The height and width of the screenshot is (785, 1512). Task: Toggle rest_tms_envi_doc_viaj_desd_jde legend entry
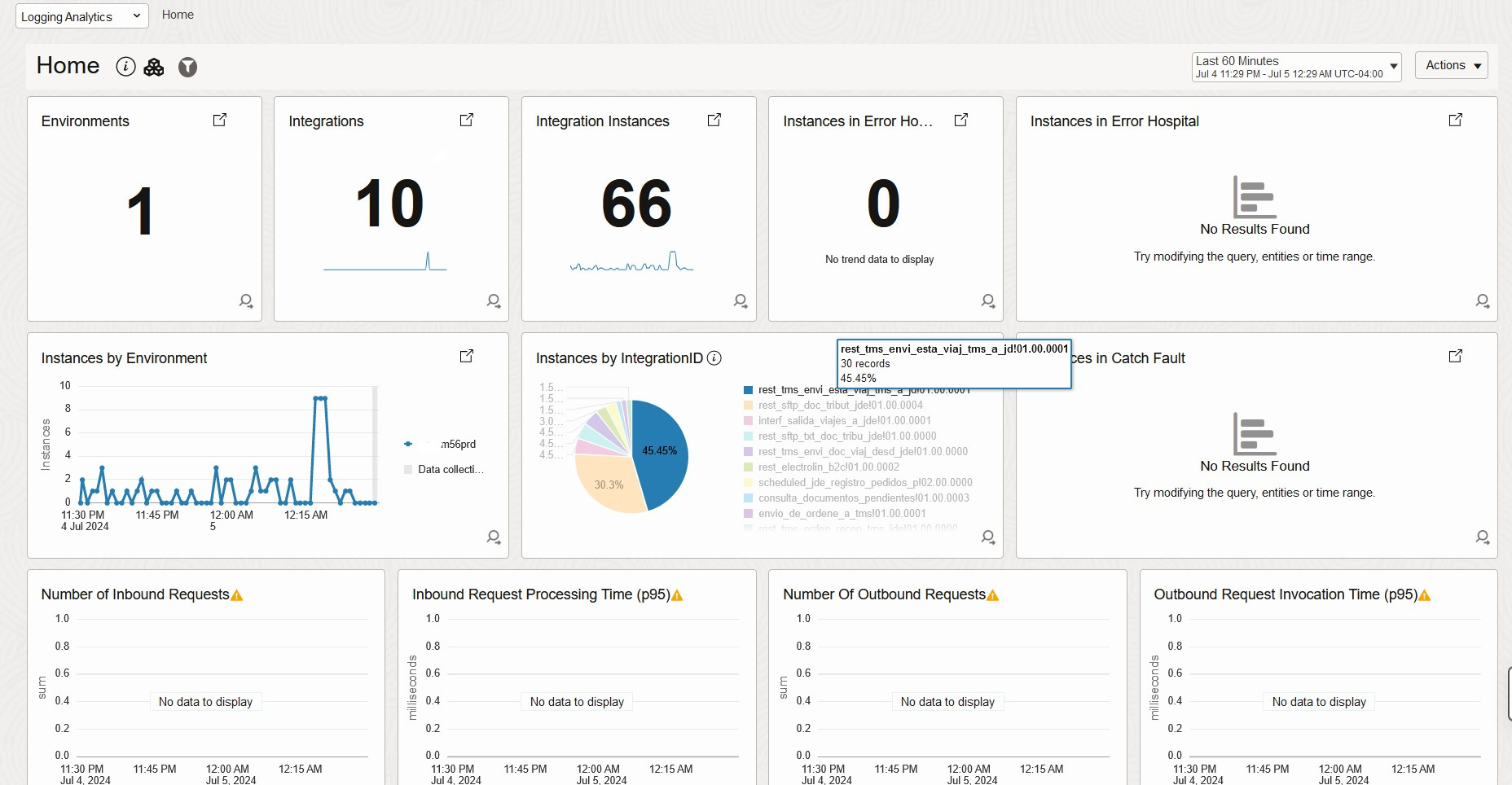pos(855,451)
